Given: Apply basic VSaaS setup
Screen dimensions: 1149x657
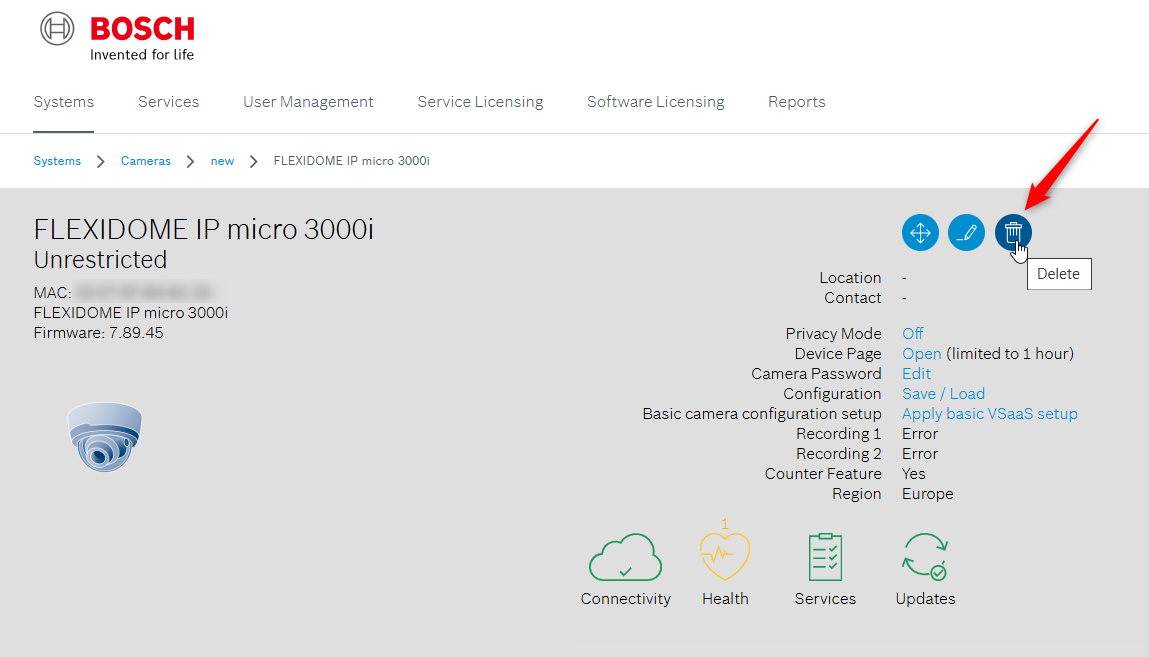Looking at the screenshot, I should (989, 413).
